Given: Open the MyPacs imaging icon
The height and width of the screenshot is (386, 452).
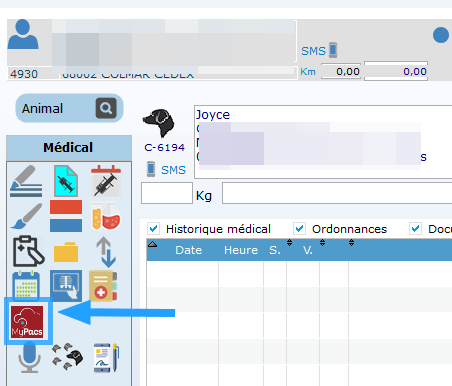Looking at the screenshot, I should pyautogui.click(x=27, y=321).
